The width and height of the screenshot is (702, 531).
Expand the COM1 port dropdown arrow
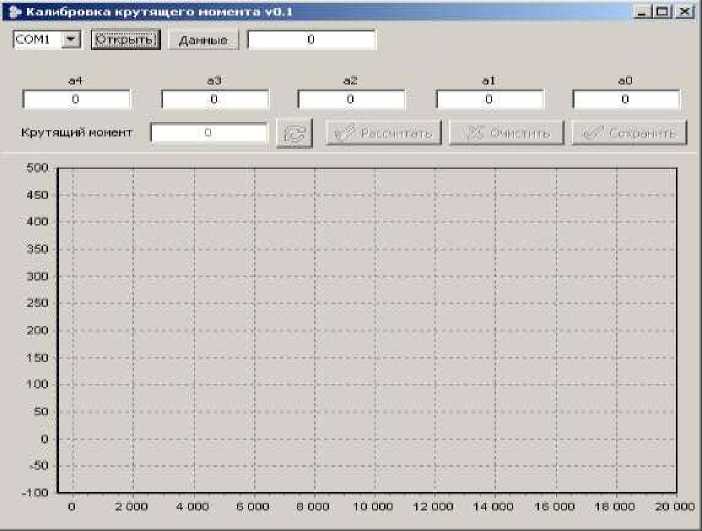coord(71,39)
